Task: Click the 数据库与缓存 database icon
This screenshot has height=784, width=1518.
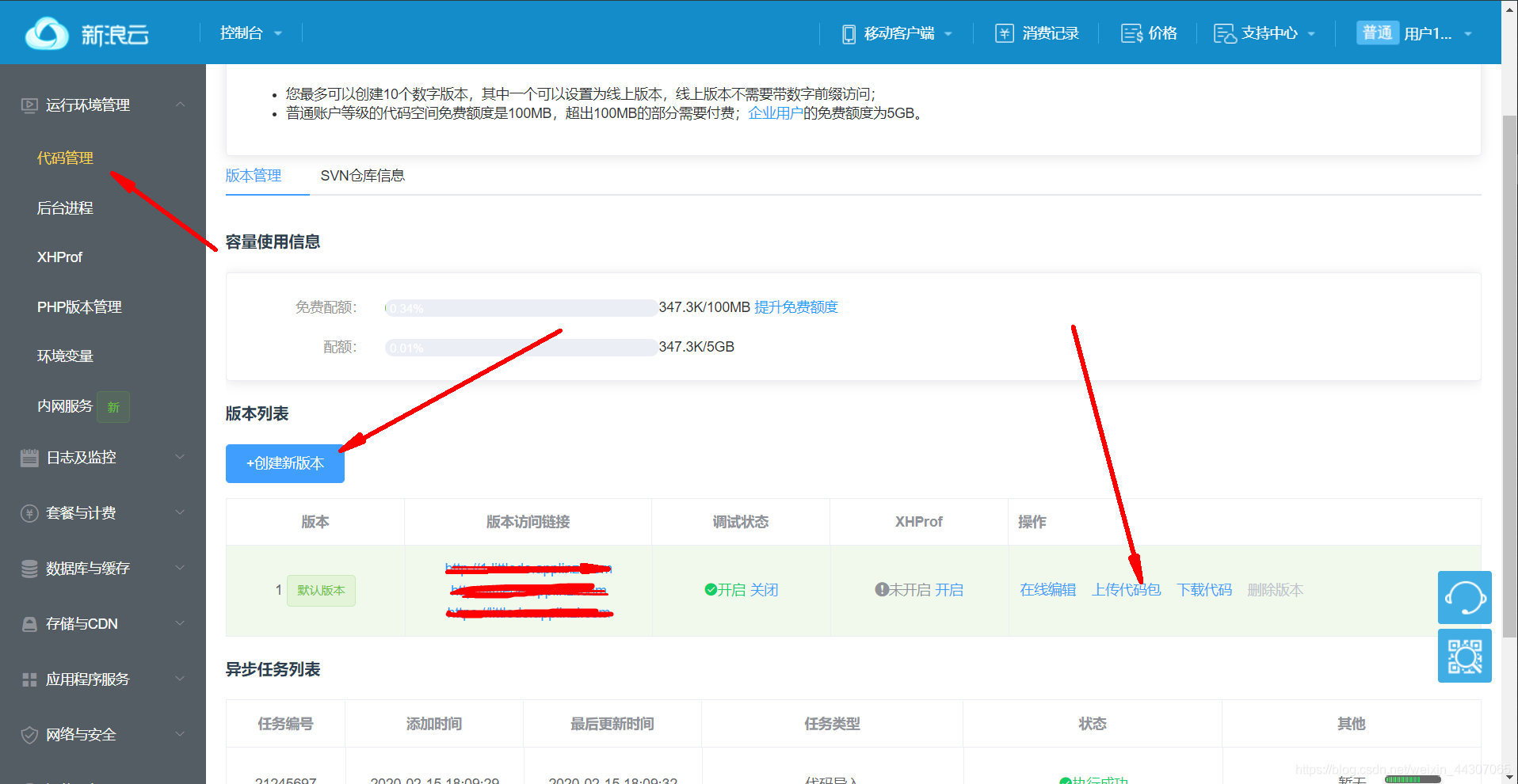Action: (x=29, y=569)
